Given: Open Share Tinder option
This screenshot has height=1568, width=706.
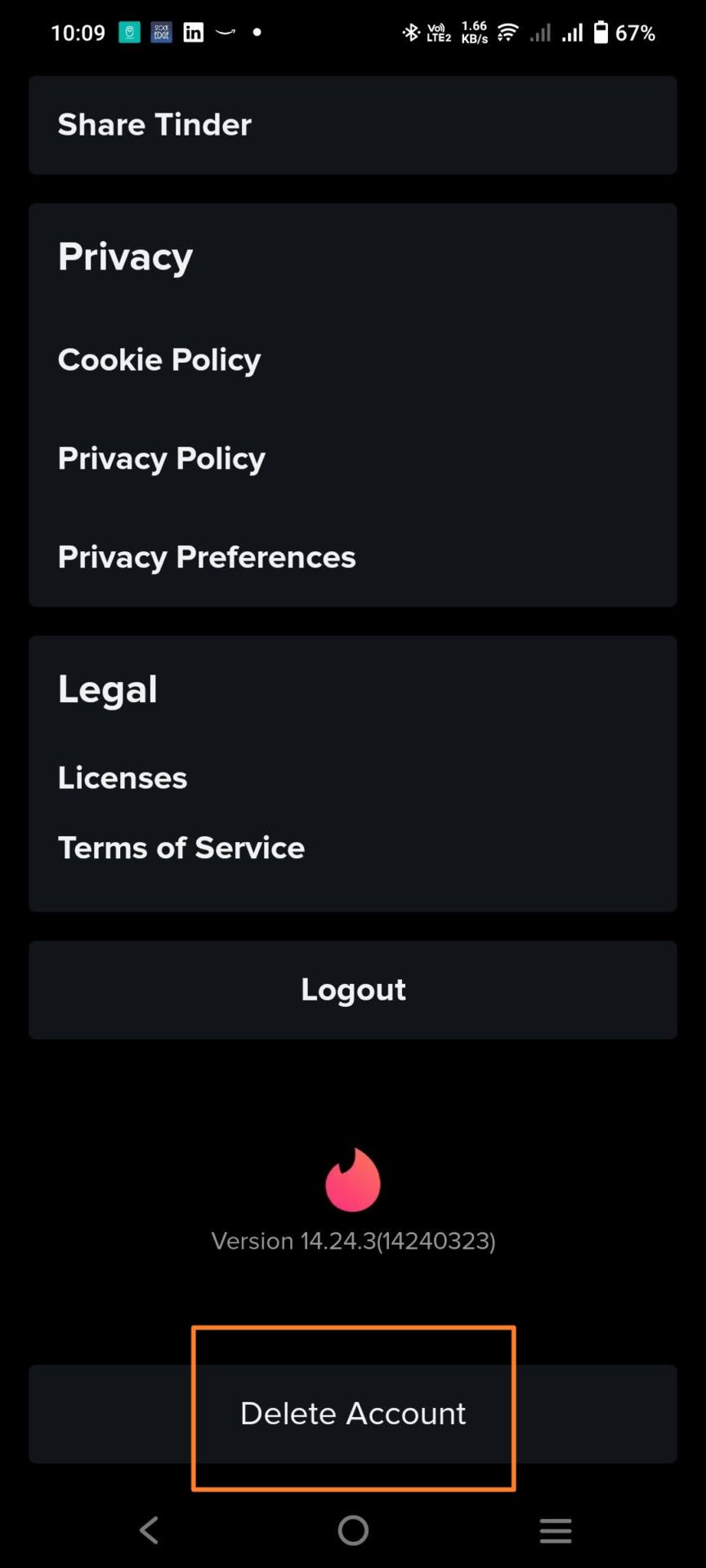Looking at the screenshot, I should [x=352, y=125].
